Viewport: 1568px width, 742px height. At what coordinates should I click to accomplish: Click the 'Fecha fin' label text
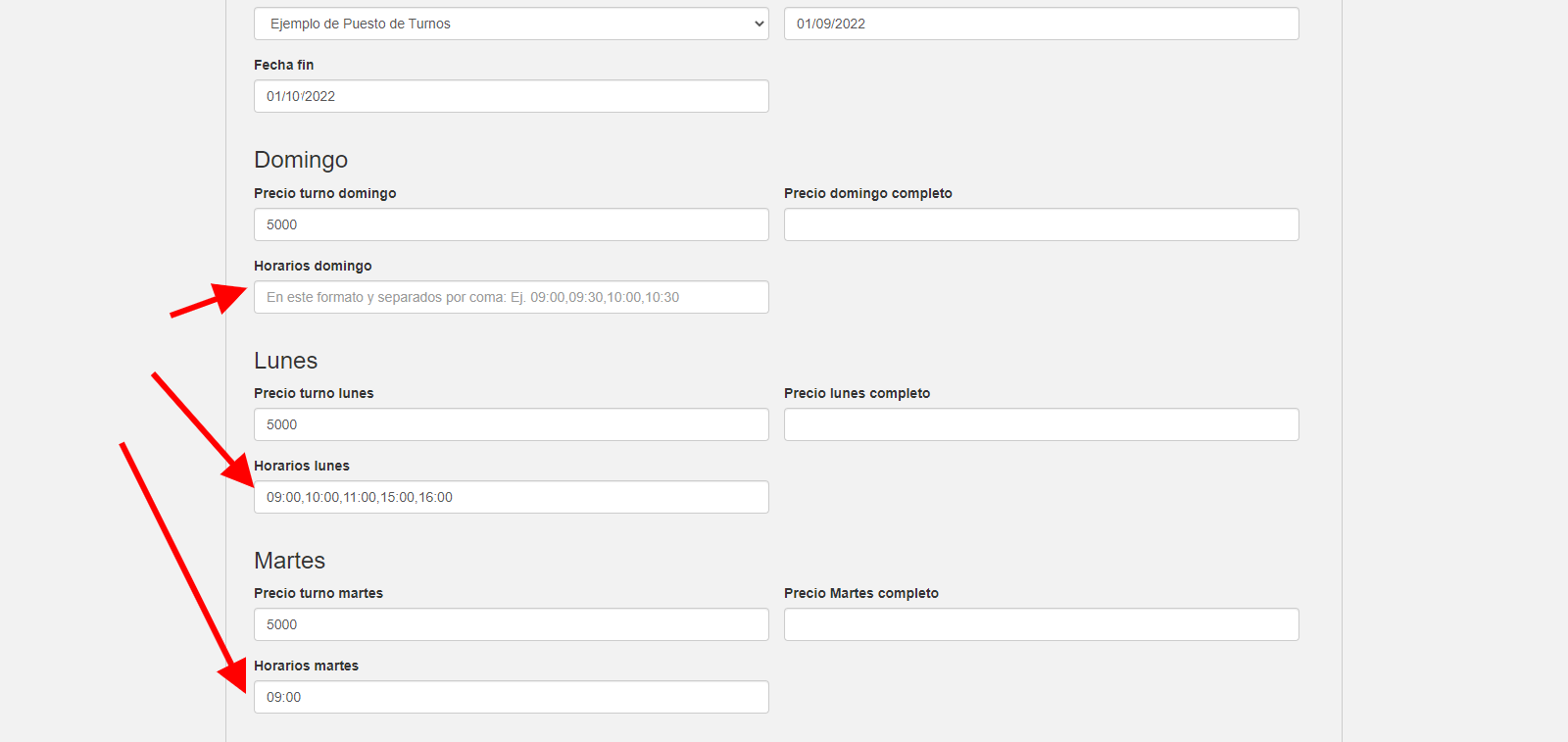[x=283, y=65]
